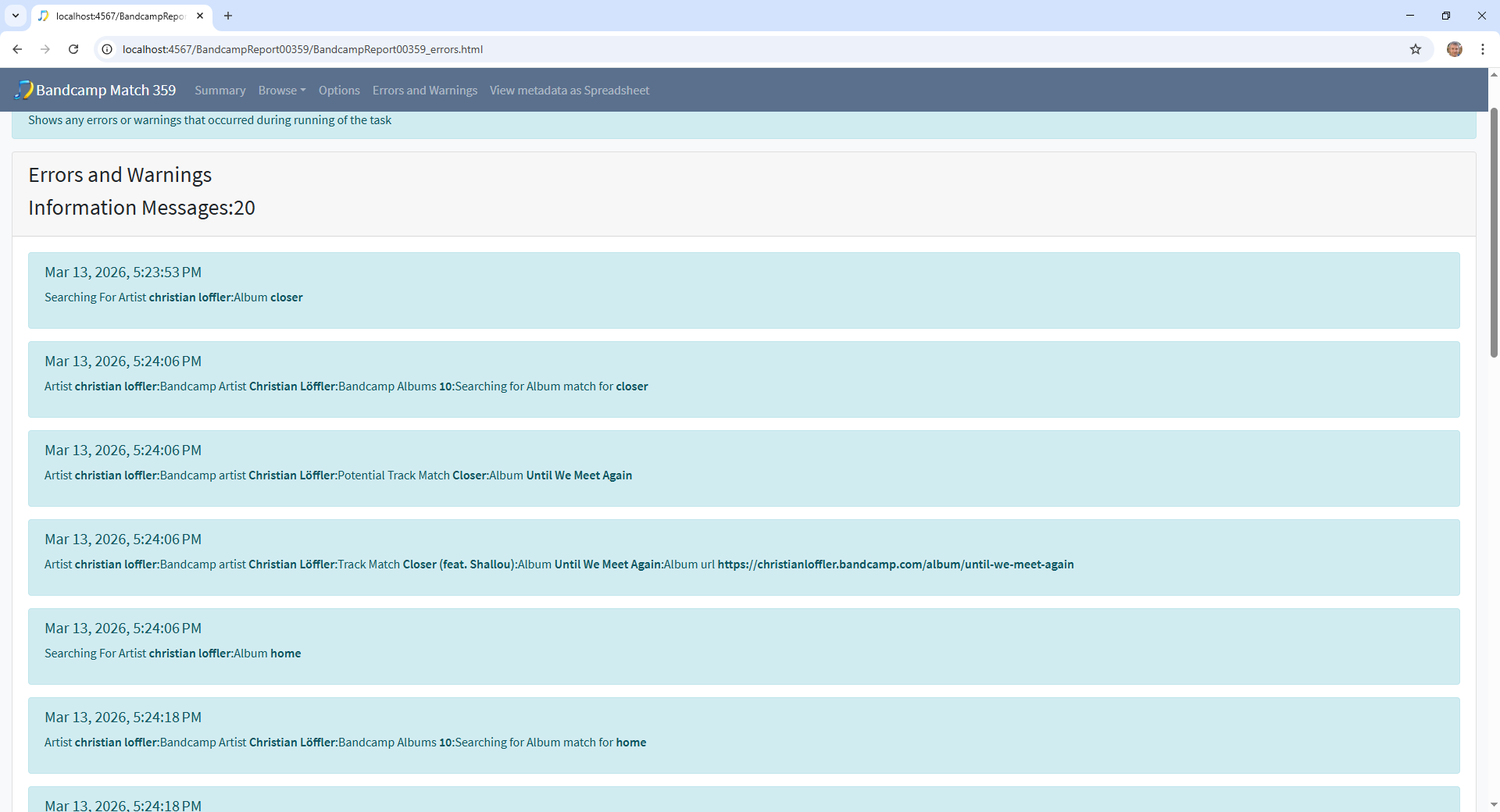Open the Chrome profile avatar
Viewport: 1500px width, 812px height.
click(1454, 49)
